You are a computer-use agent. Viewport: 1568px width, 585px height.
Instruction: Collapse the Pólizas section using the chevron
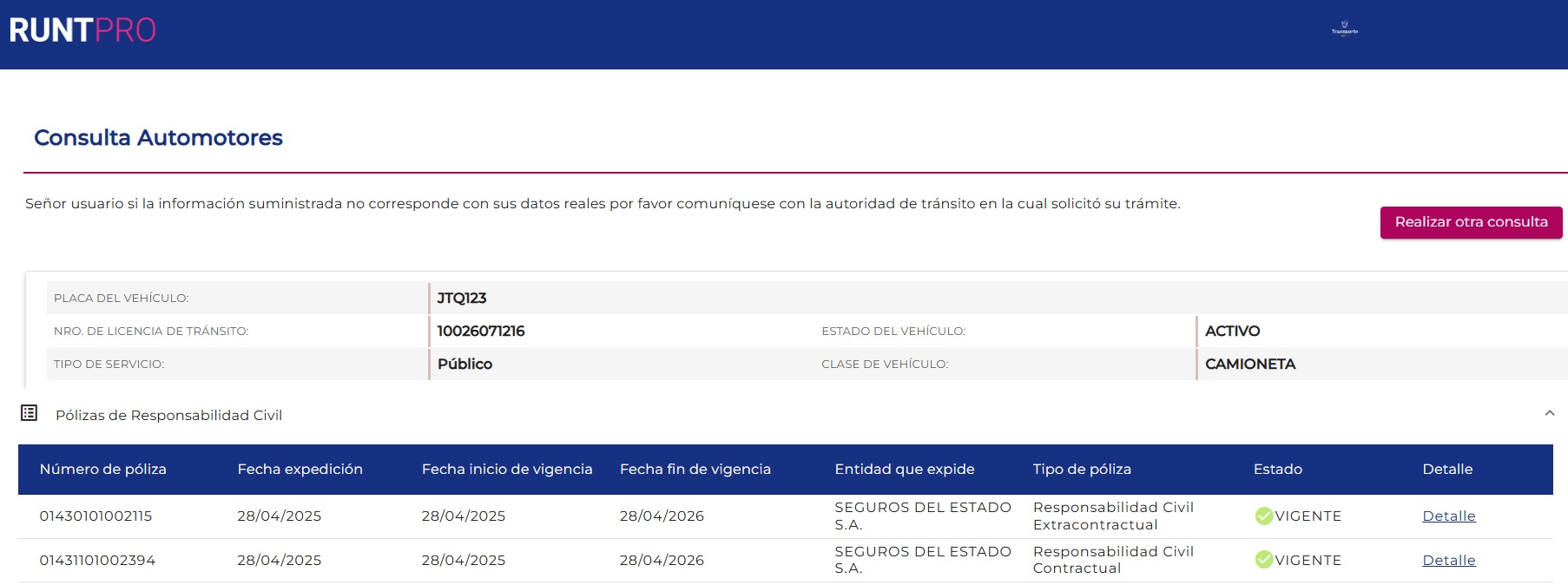pyautogui.click(x=1549, y=414)
